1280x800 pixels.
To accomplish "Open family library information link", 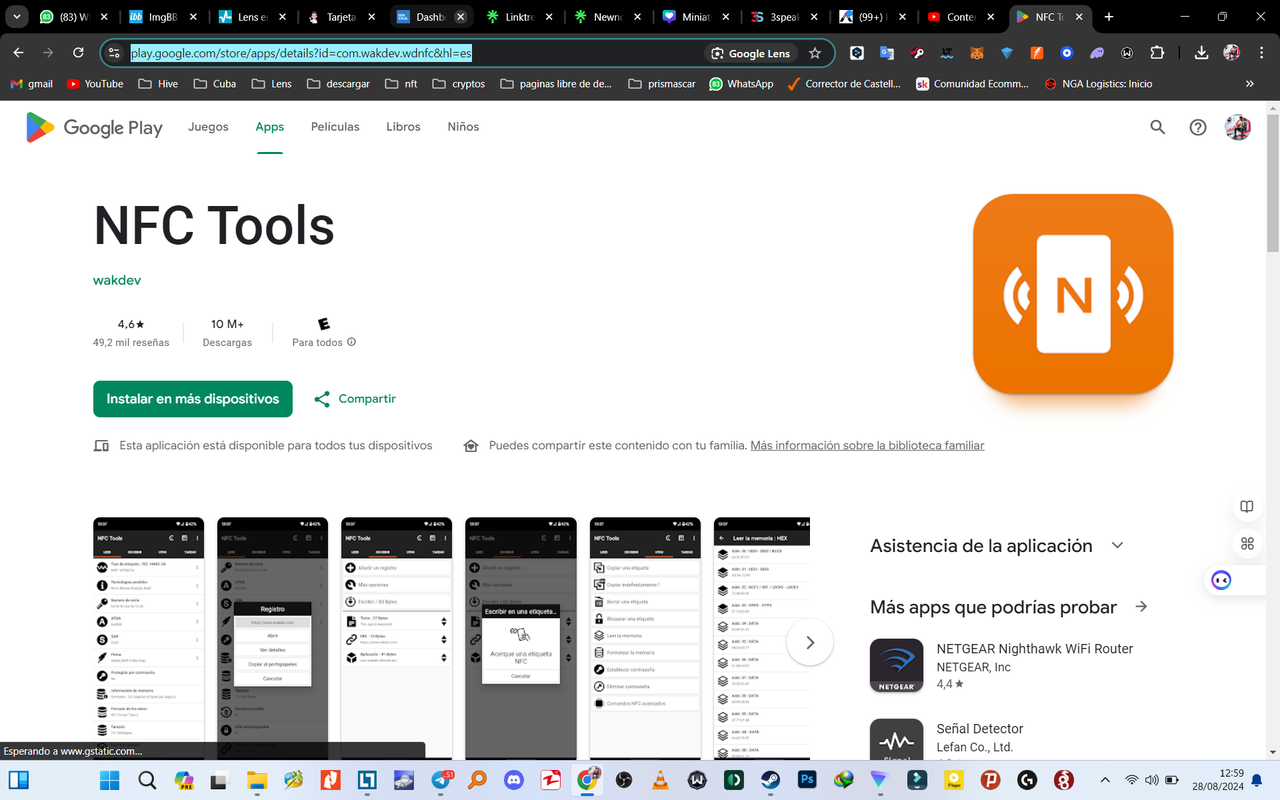I will [x=867, y=446].
